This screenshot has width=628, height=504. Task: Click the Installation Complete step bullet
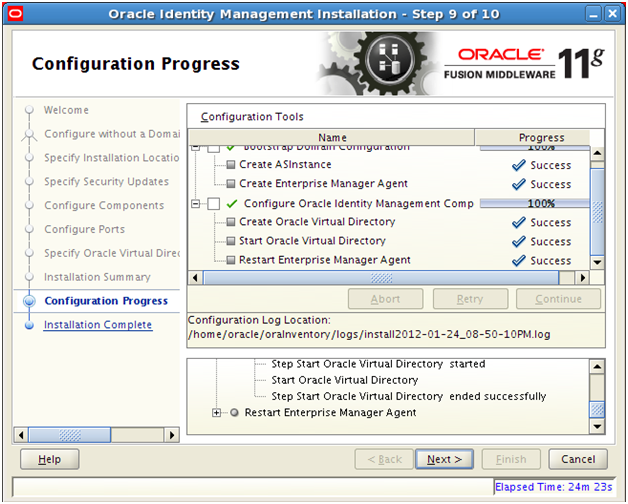[29, 325]
